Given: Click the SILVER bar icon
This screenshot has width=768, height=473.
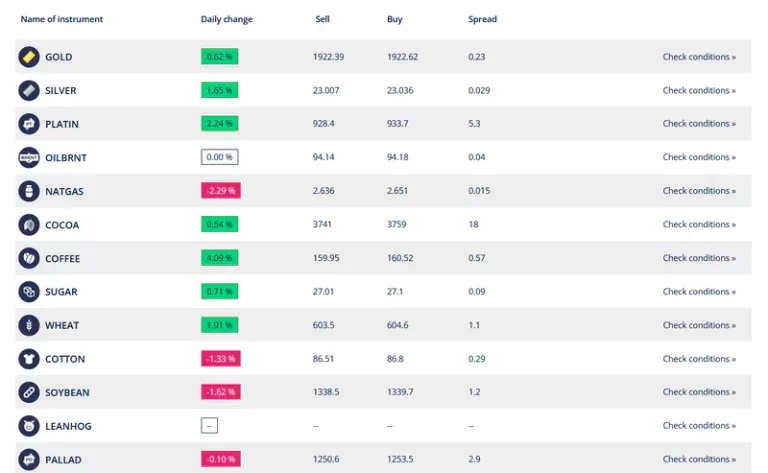Looking at the screenshot, I should point(29,91).
